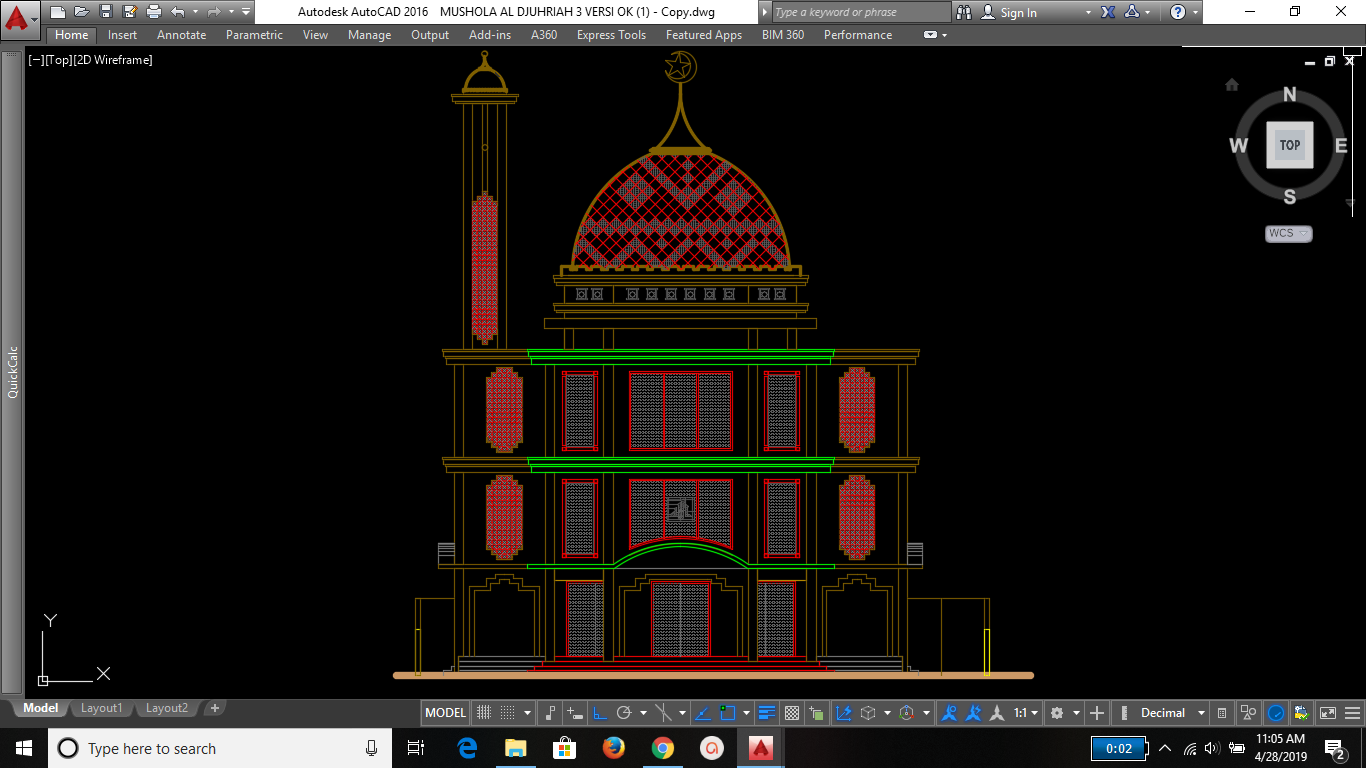Click the annotation visibility icon
The image size is (1366, 768).
(x=950, y=713)
